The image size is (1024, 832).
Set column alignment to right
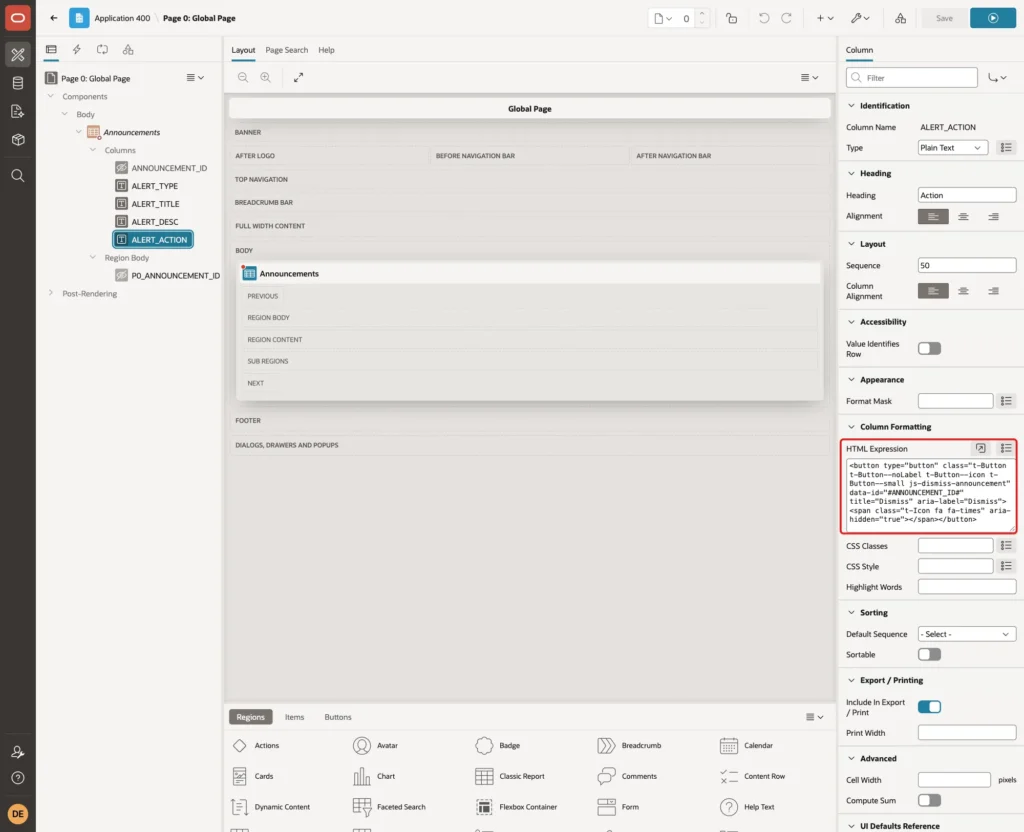click(x=993, y=291)
